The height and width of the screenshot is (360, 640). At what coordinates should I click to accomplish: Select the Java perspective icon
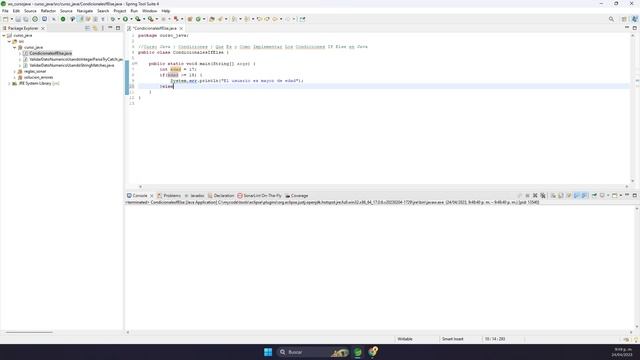click(x=635, y=19)
